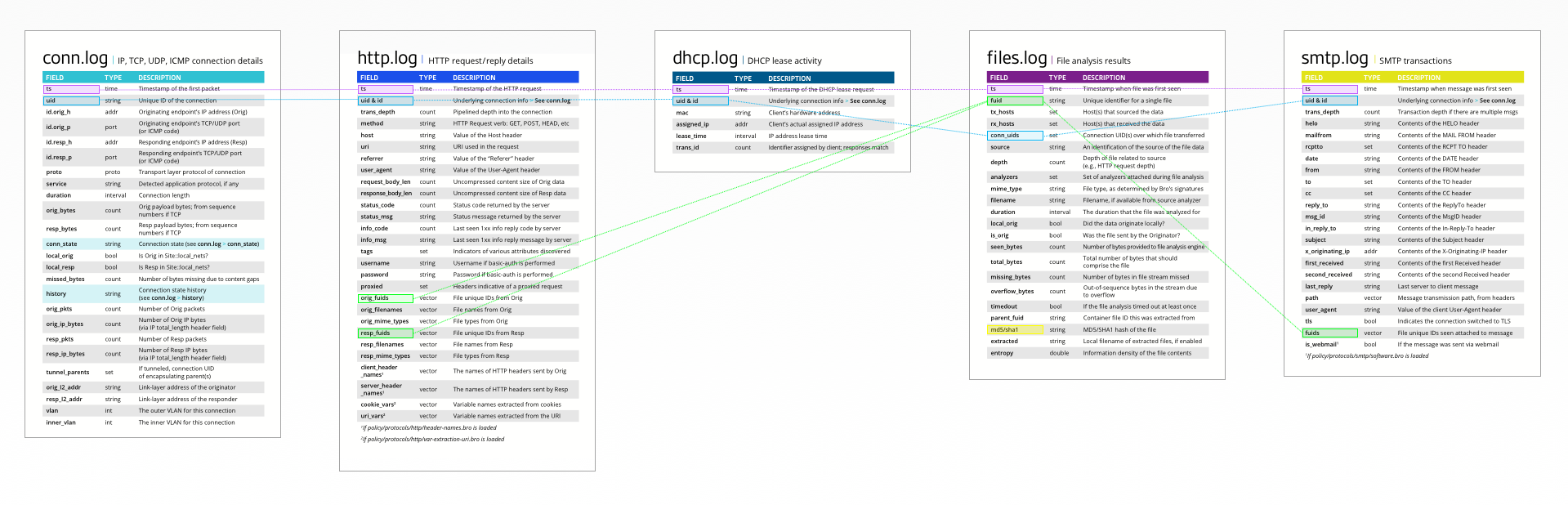The width and height of the screenshot is (1568, 505).
Task: Click the http.log table title
Action: pyautogui.click(x=387, y=58)
